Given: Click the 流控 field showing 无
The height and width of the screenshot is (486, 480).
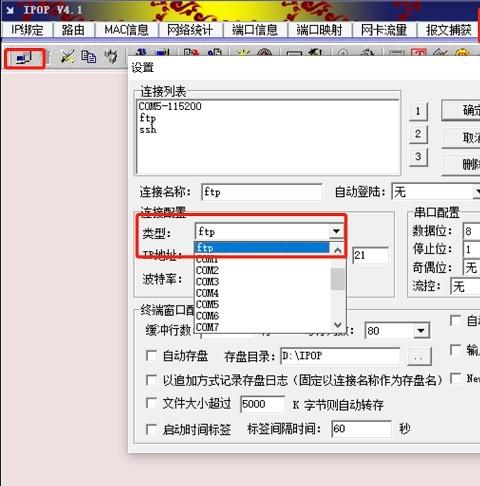Looking at the screenshot, I should pyautogui.click(x=465, y=286).
